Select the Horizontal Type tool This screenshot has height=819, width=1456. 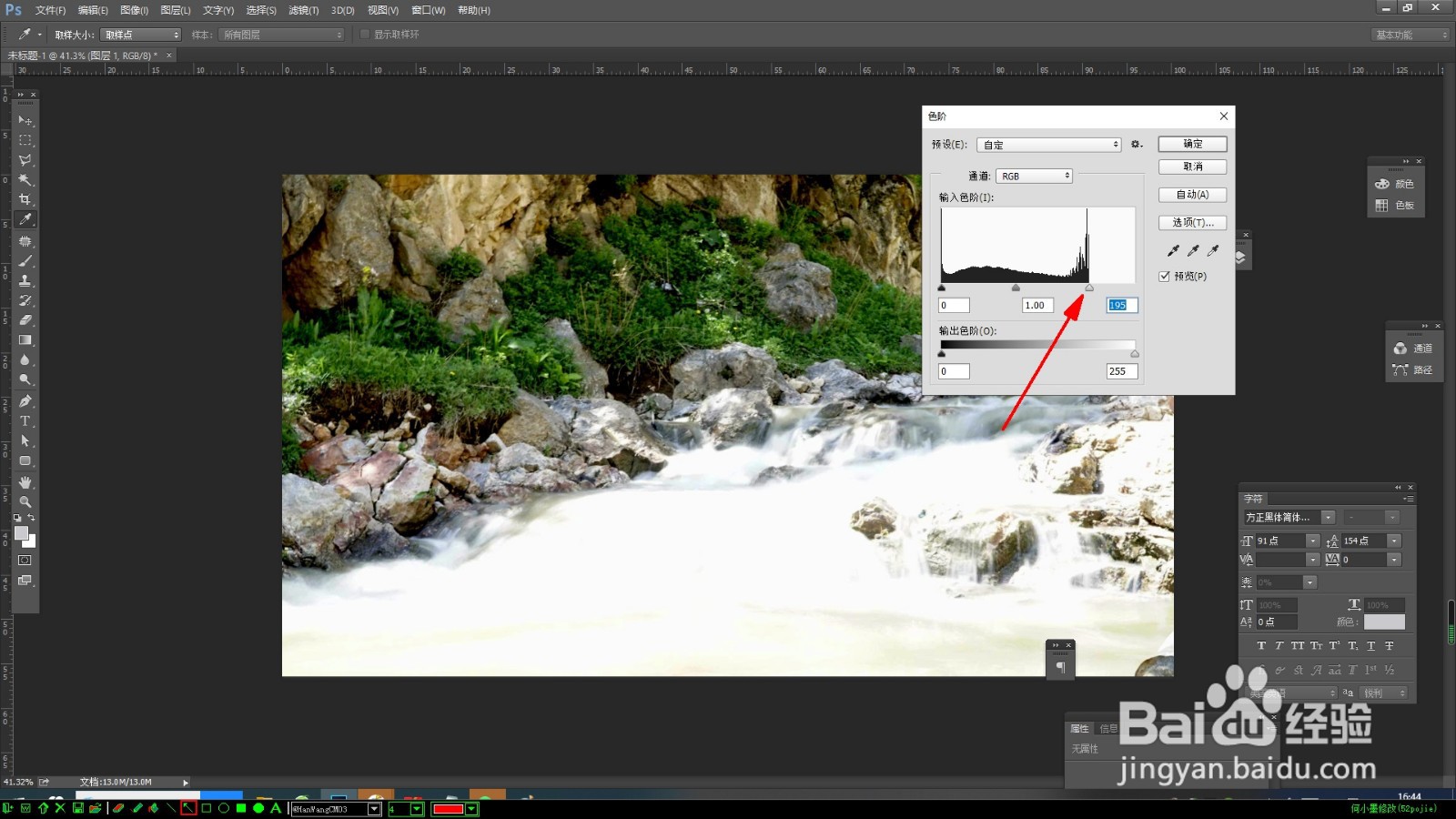click(25, 421)
